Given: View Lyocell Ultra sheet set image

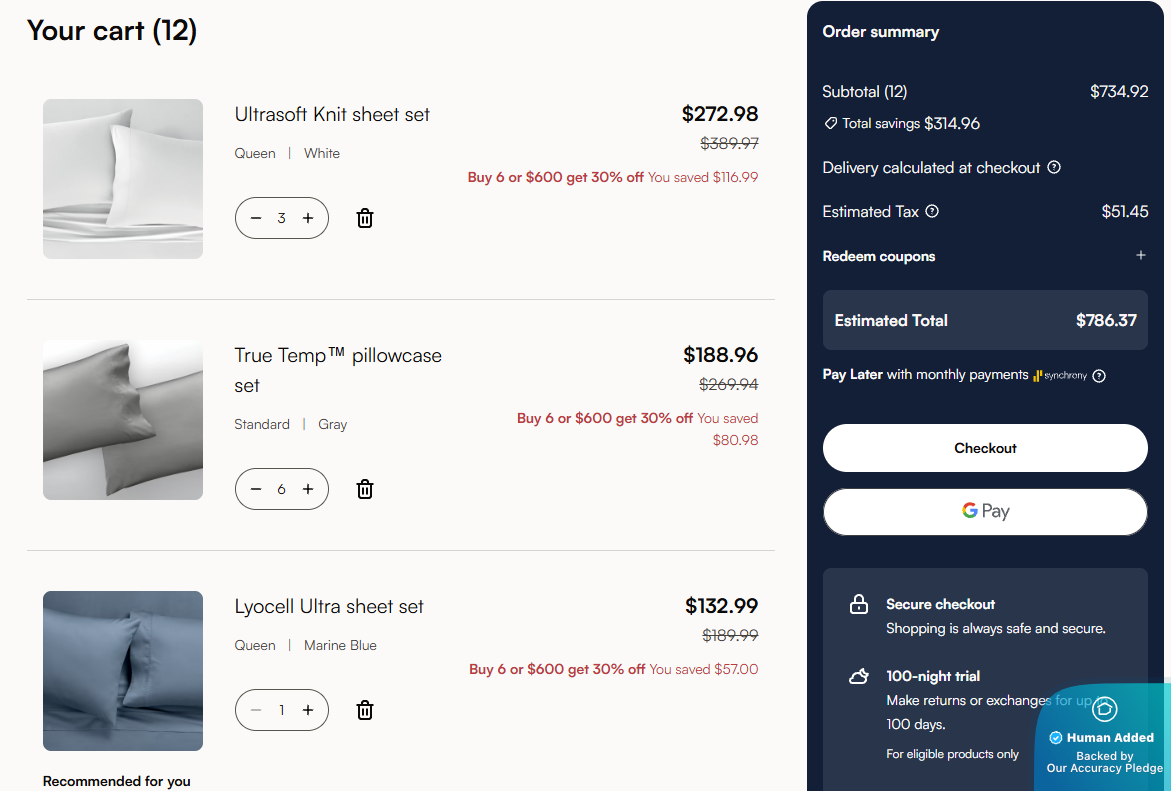Looking at the screenshot, I should pyautogui.click(x=123, y=671).
